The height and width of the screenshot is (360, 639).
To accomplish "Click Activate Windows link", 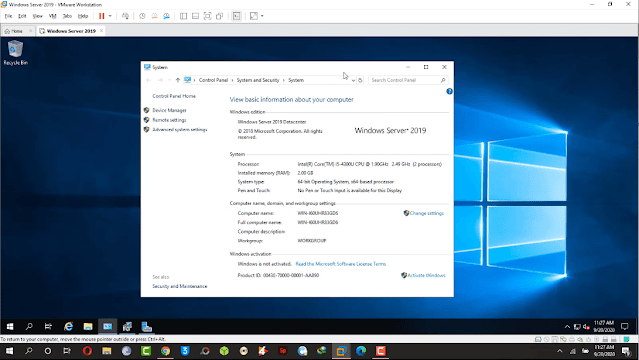I will 426,276.
